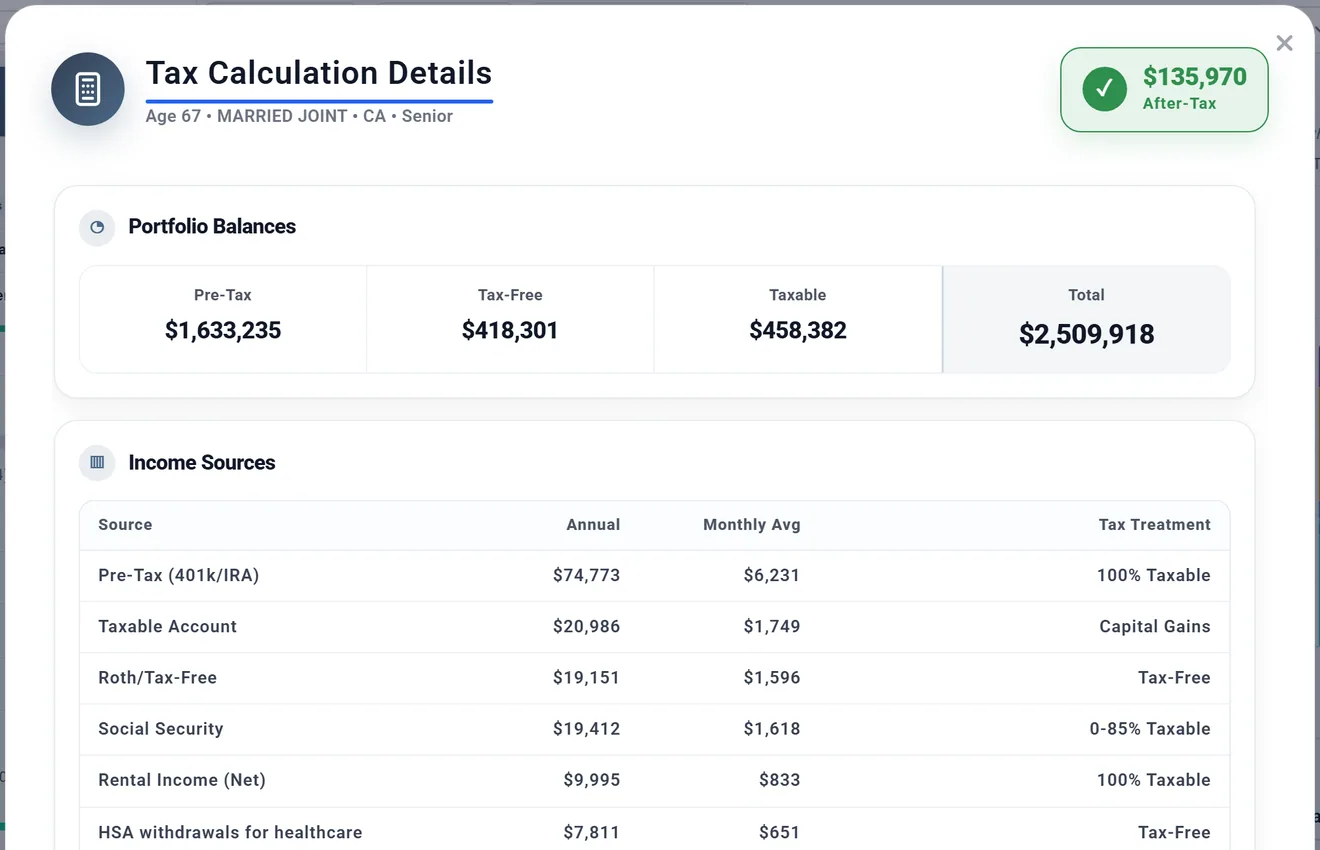1320x850 pixels.
Task: Select the Pre-Tax (401k/IRA) source row
Action: [x=654, y=576]
